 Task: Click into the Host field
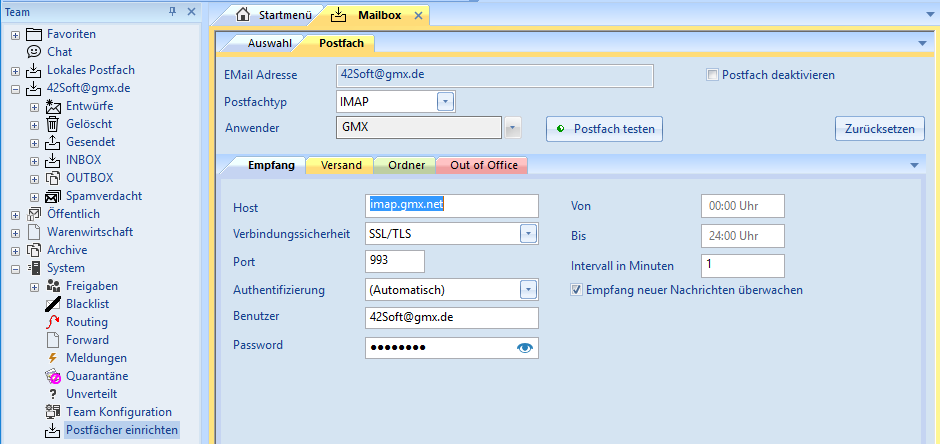point(451,206)
